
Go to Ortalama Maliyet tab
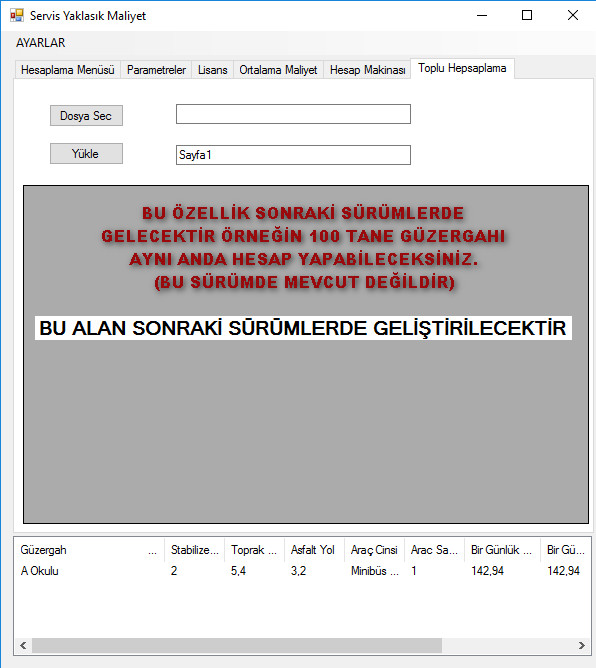pos(278,70)
